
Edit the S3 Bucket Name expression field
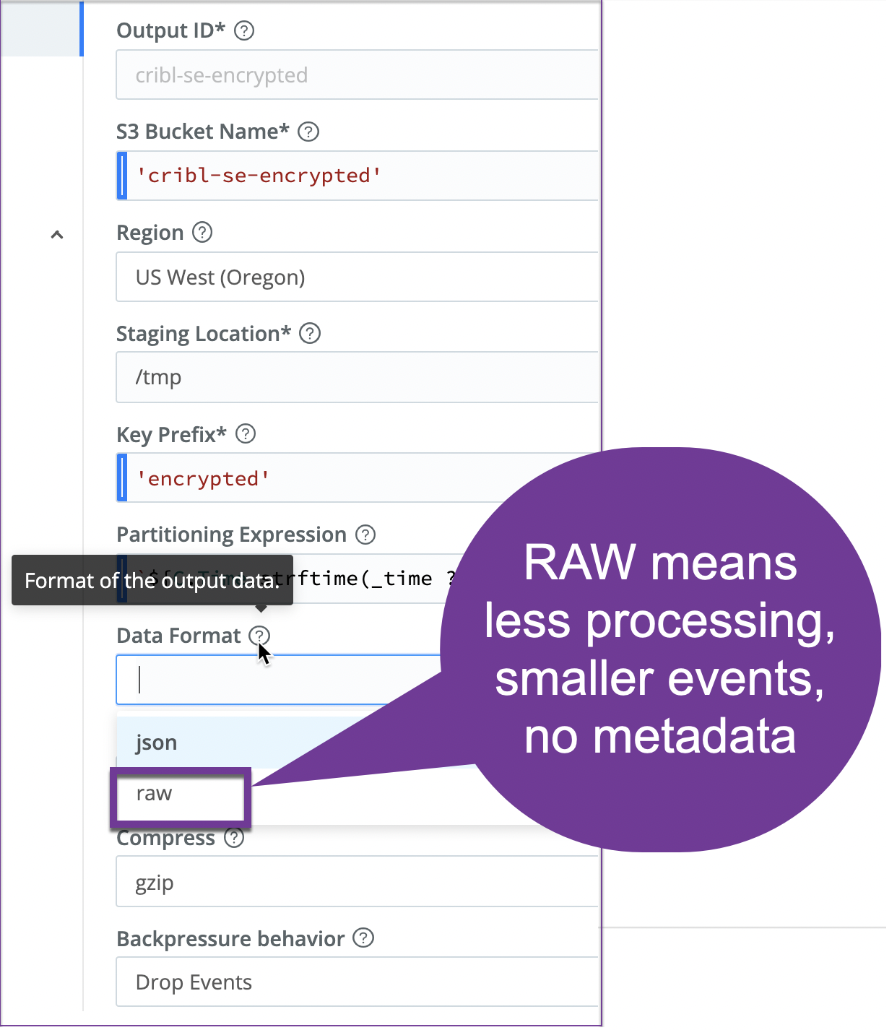click(x=360, y=176)
